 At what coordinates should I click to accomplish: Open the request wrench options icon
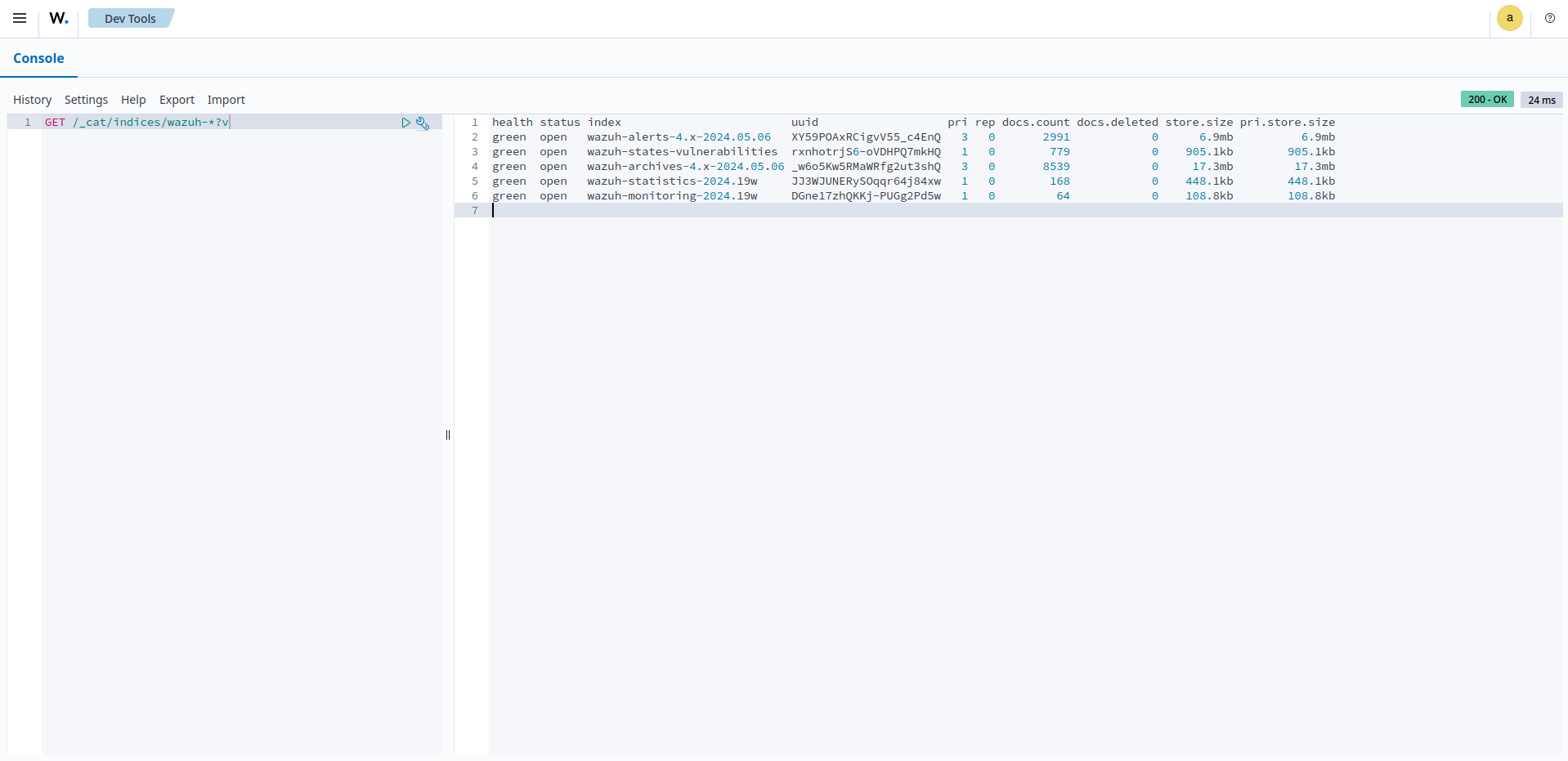pyautogui.click(x=422, y=123)
